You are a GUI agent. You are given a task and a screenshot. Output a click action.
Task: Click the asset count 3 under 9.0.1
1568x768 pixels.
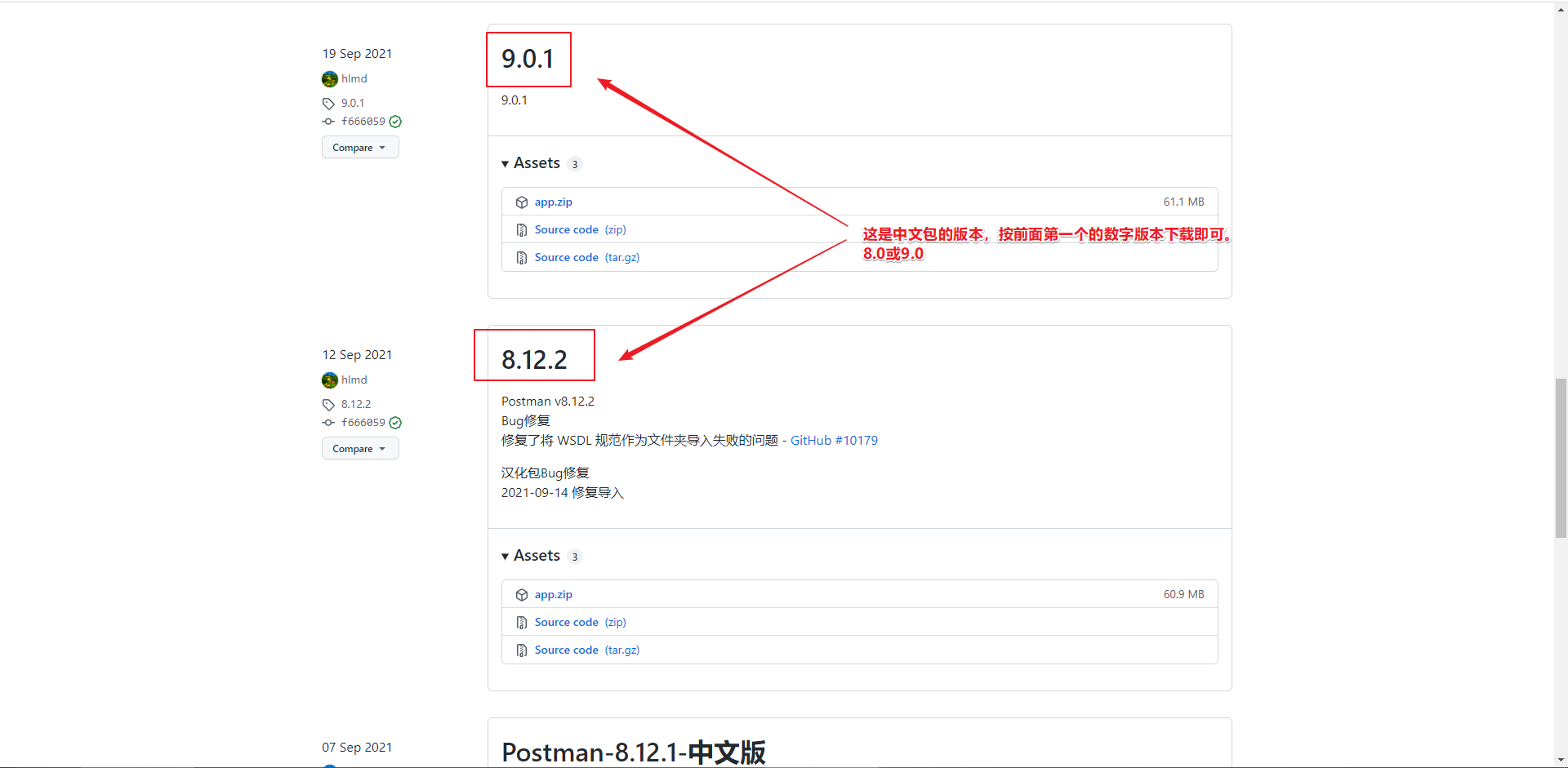(575, 165)
